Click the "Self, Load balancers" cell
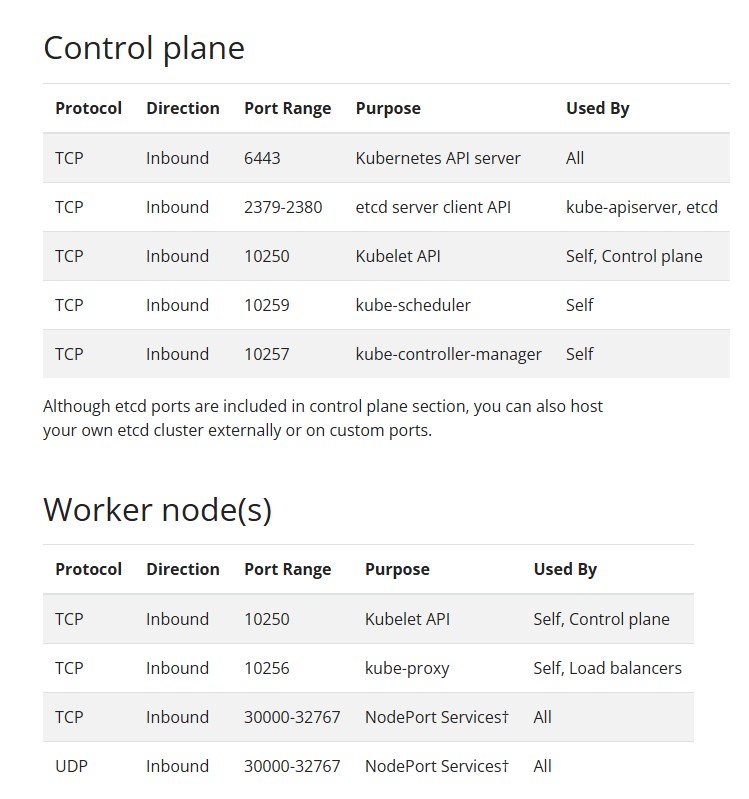 607,668
